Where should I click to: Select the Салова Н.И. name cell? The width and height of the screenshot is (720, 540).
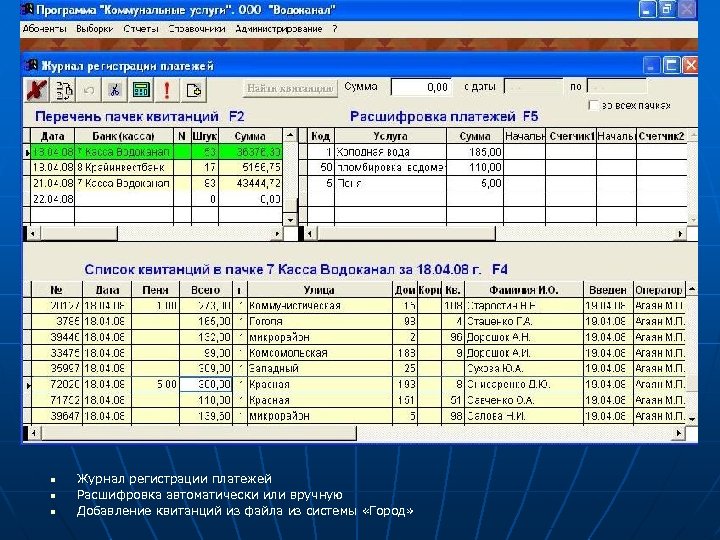pyautogui.click(x=523, y=416)
